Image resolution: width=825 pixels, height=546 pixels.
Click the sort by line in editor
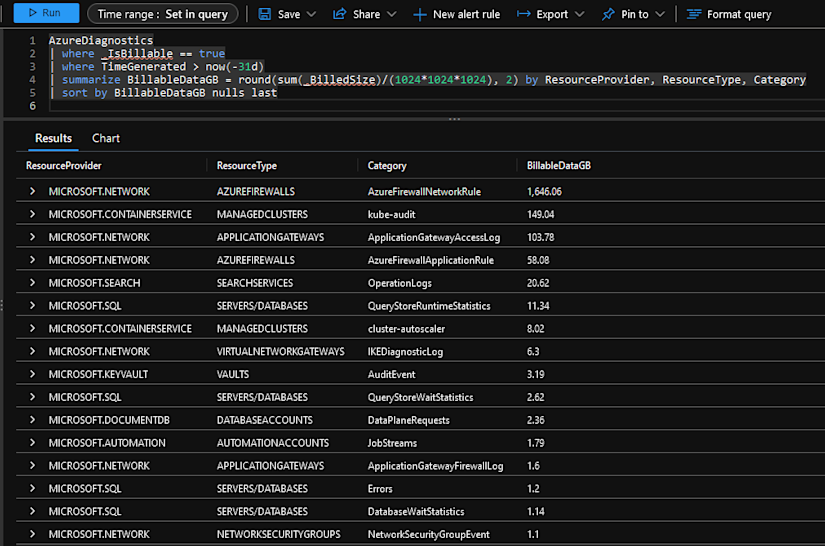(x=163, y=93)
